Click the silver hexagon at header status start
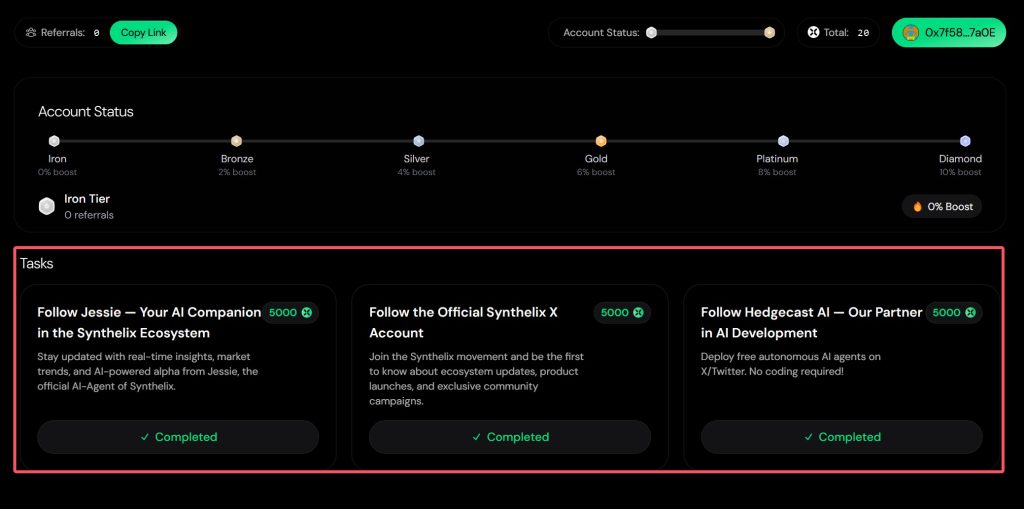The width and height of the screenshot is (1024, 509). click(651, 33)
